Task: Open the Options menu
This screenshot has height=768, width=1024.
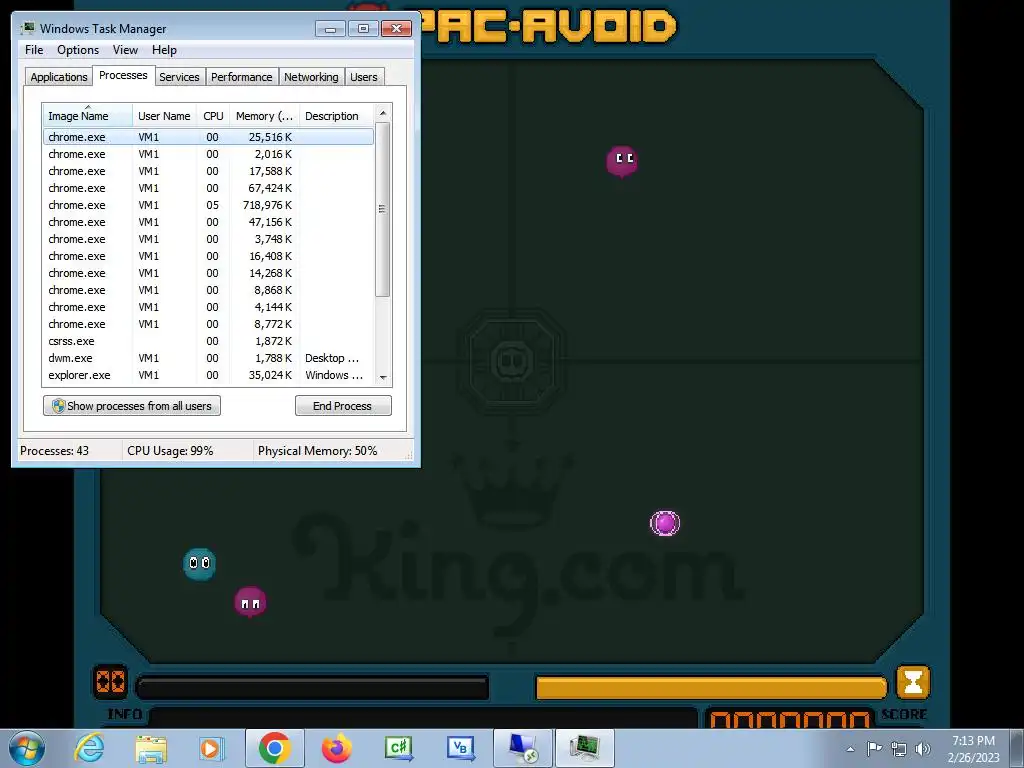Action: (x=78, y=50)
